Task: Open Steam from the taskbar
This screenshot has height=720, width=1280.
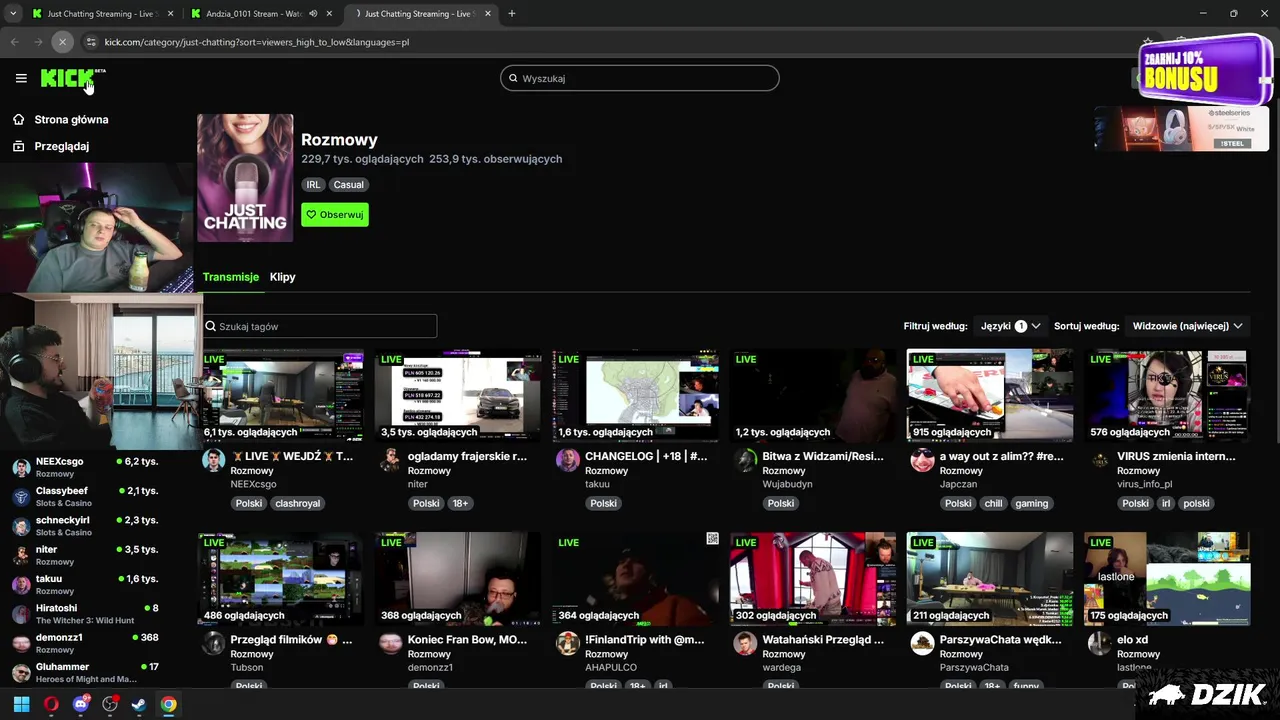Action: pyautogui.click(x=139, y=704)
